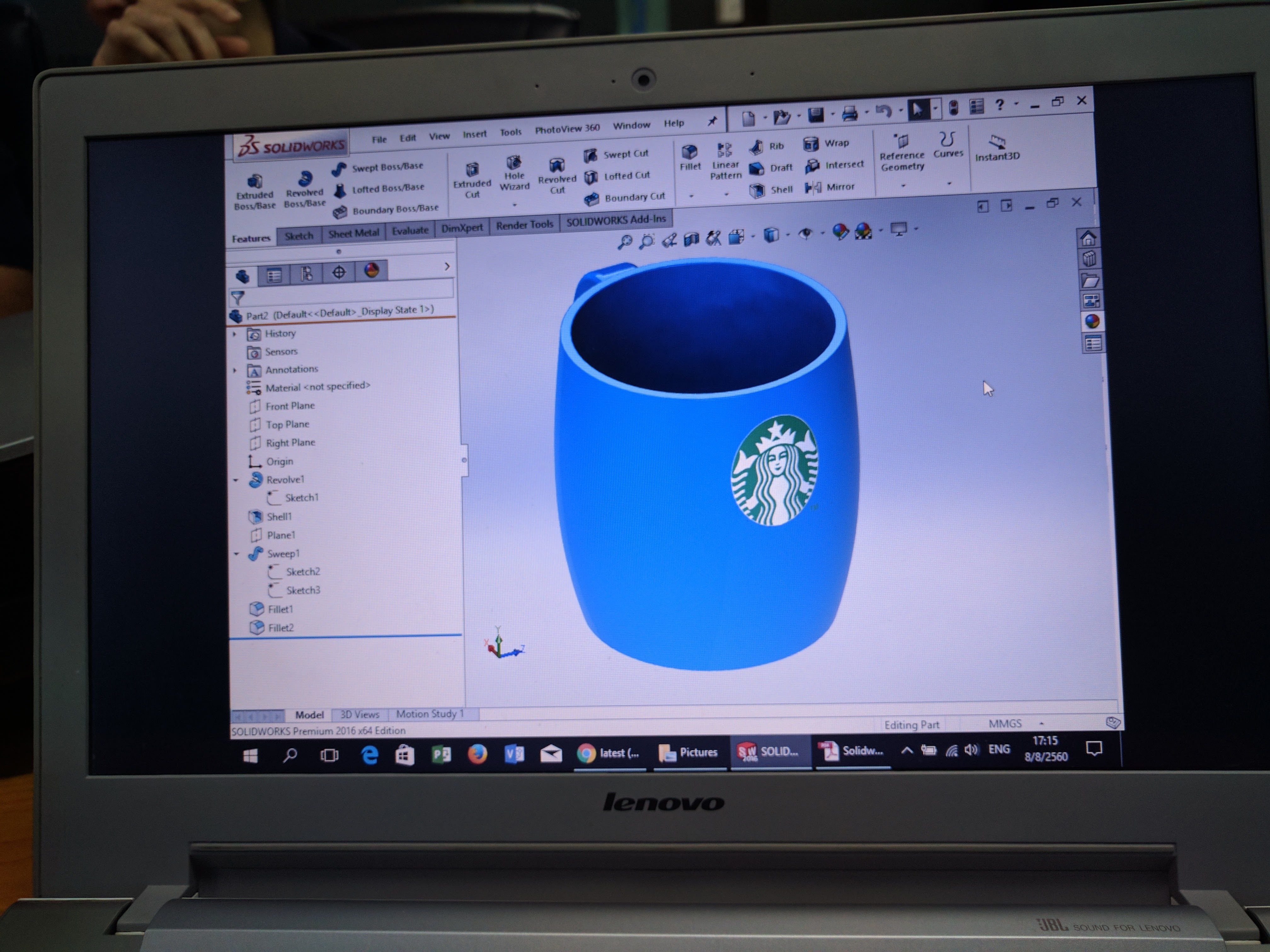Viewport: 1270px width, 952px height.
Task: Open the Pictures taskbar window
Action: (x=689, y=752)
